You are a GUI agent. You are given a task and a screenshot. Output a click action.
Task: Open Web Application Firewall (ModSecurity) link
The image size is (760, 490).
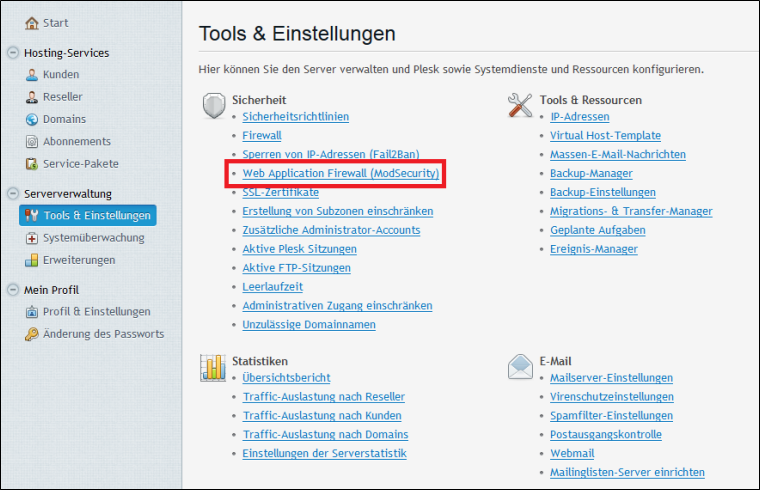tap(341, 173)
